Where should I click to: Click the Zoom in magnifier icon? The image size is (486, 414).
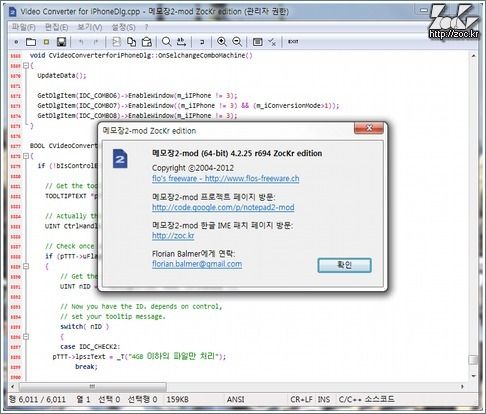coord(222,42)
